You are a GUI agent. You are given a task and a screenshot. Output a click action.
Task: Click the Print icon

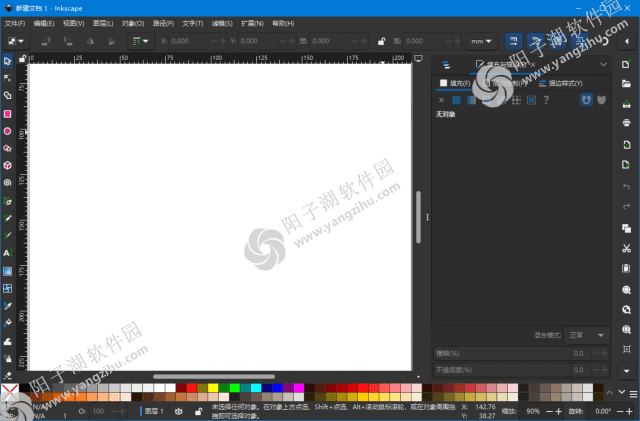[626, 123]
